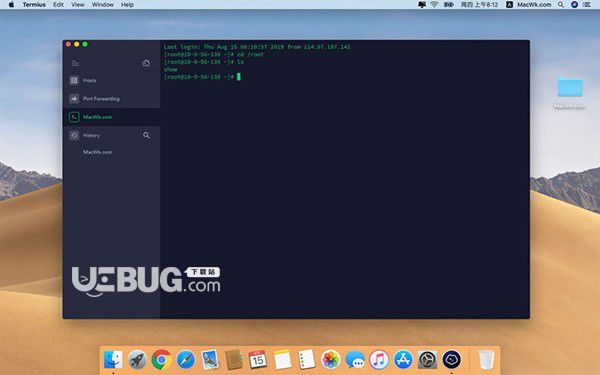Click the cloud sync icon in sidebar

click(x=146, y=63)
